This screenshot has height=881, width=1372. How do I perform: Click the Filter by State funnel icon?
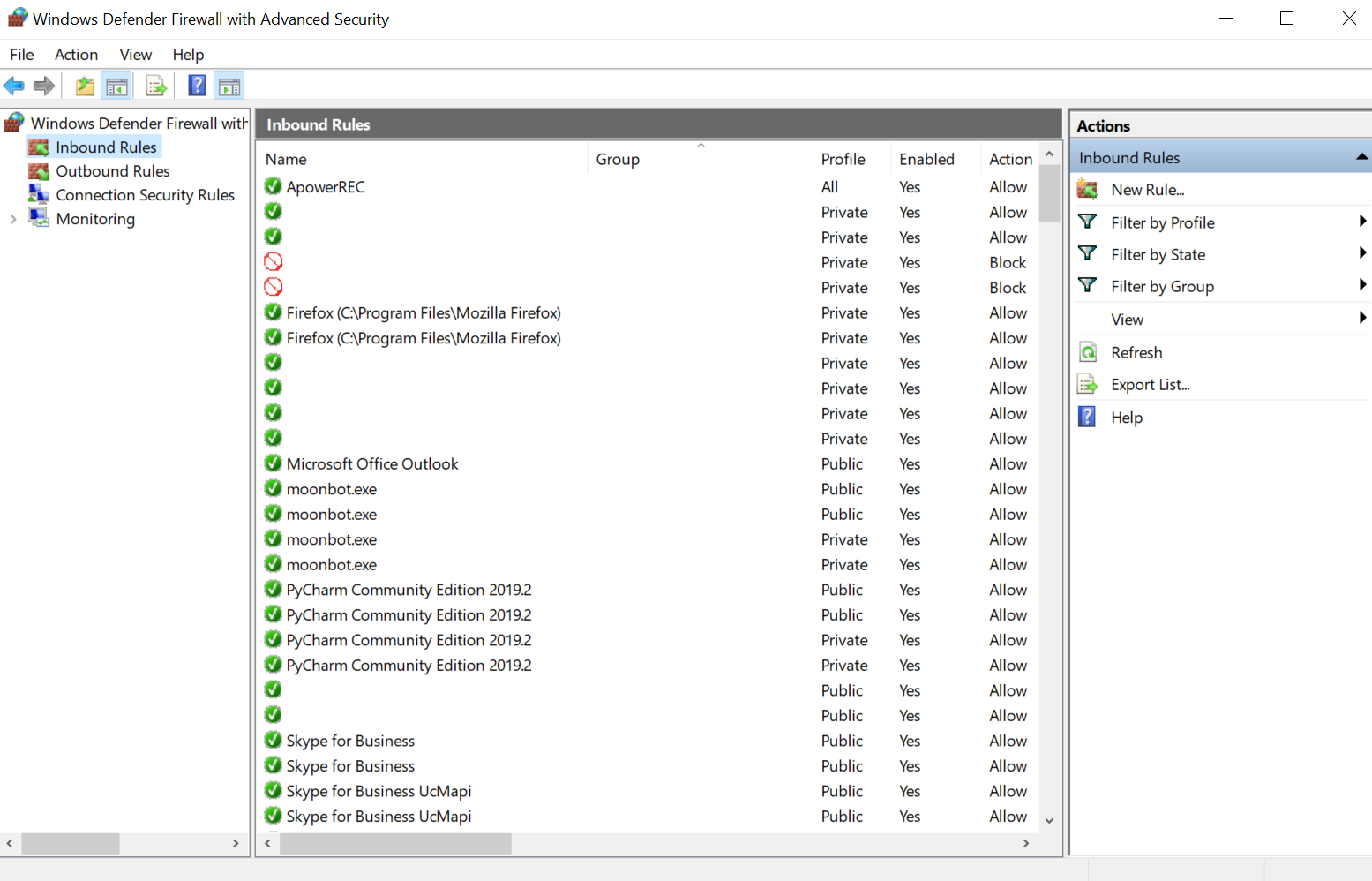(x=1088, y=253)
